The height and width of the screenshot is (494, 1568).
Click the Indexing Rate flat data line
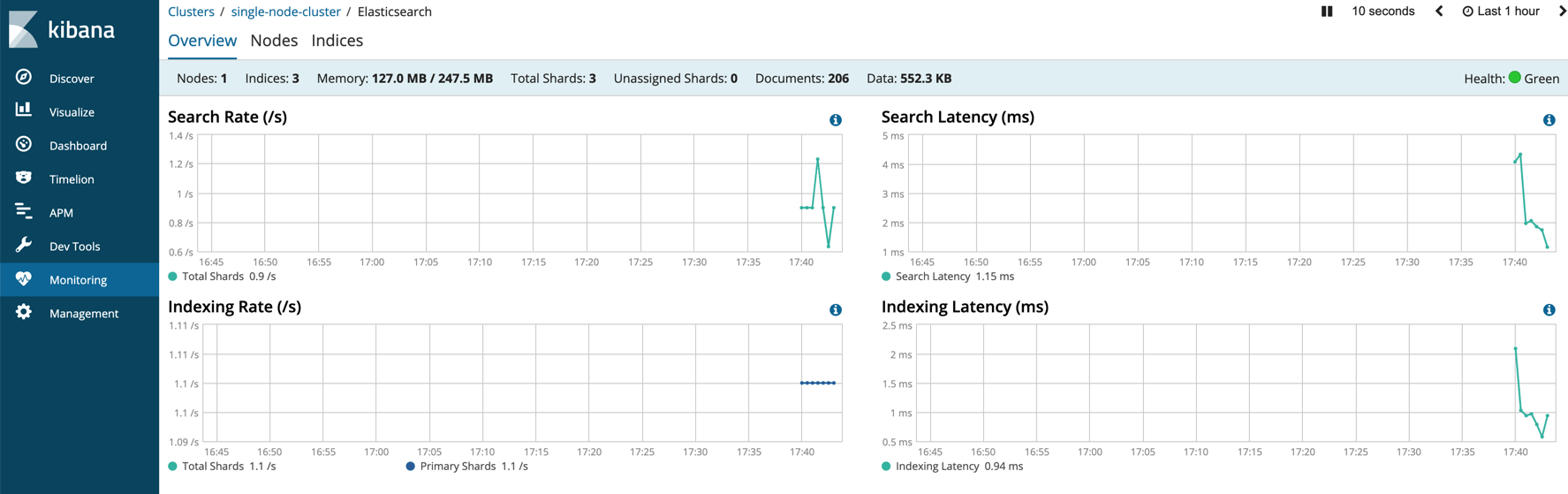818,383
